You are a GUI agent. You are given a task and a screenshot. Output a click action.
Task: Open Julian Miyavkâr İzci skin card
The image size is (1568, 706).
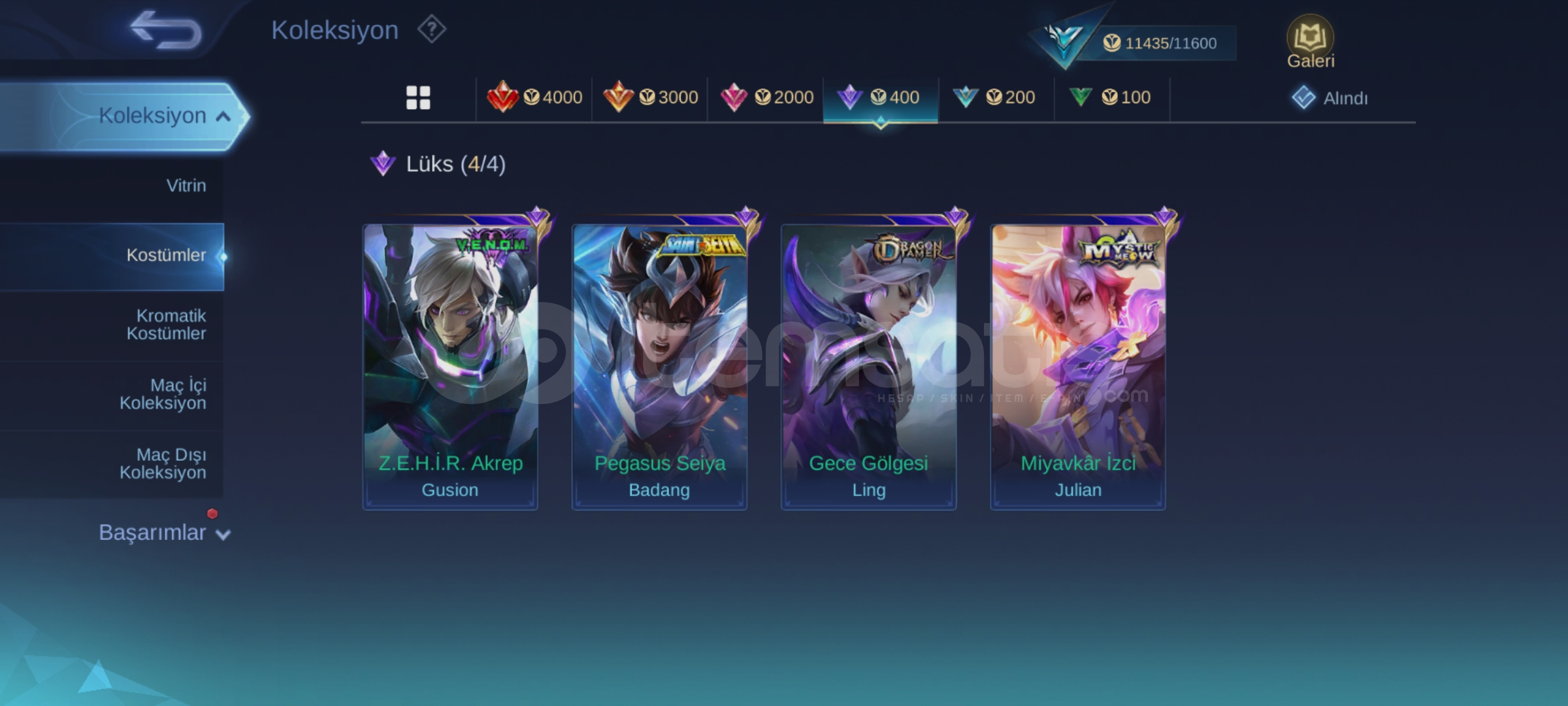1078,366
